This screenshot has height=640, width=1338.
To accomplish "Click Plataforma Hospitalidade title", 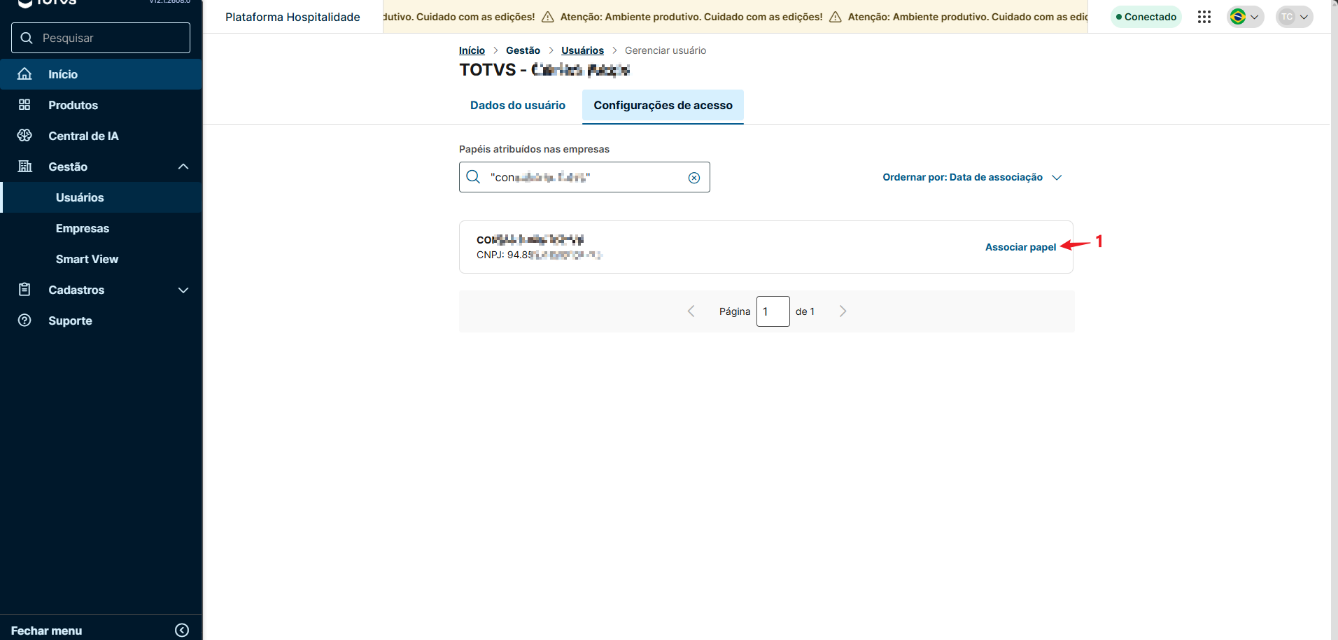I will click(x=293, y=17).
